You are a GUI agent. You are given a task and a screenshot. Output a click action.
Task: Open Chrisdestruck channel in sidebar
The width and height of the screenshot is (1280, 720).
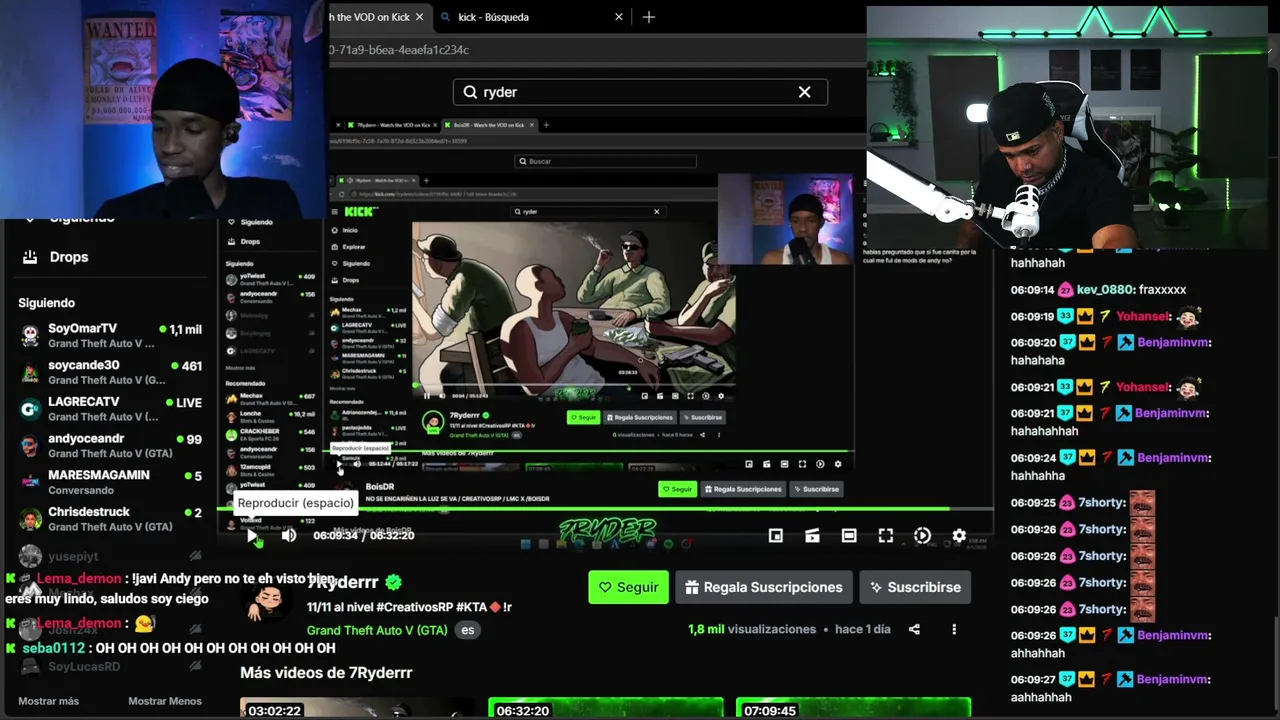(x=109, y=519)
